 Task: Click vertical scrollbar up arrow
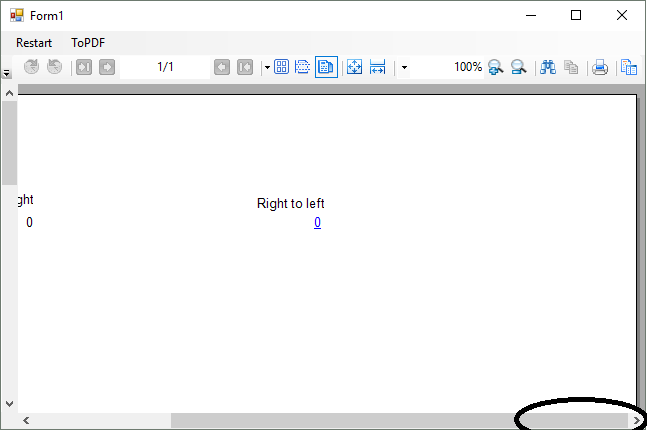pos(9,93)
